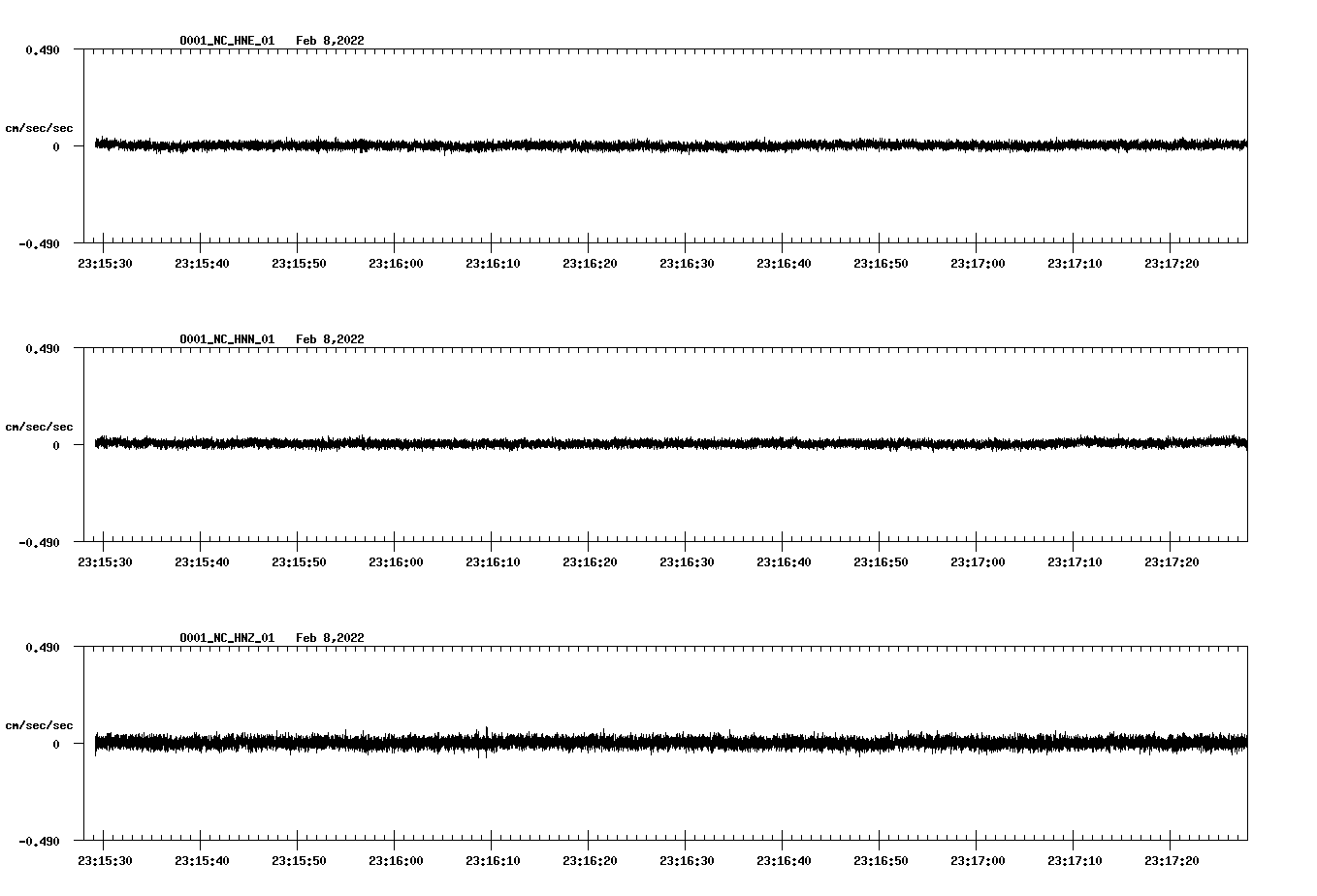
Task: Click the -0.490 lower limit on HNN axis
Action: pos(39,542)
